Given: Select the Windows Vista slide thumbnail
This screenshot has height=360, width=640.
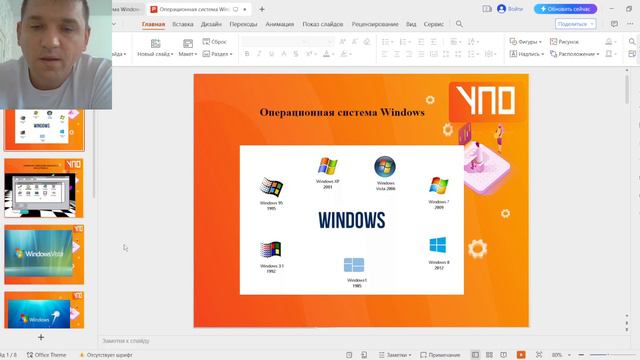Looking at the screenshot, I should 44,254.
